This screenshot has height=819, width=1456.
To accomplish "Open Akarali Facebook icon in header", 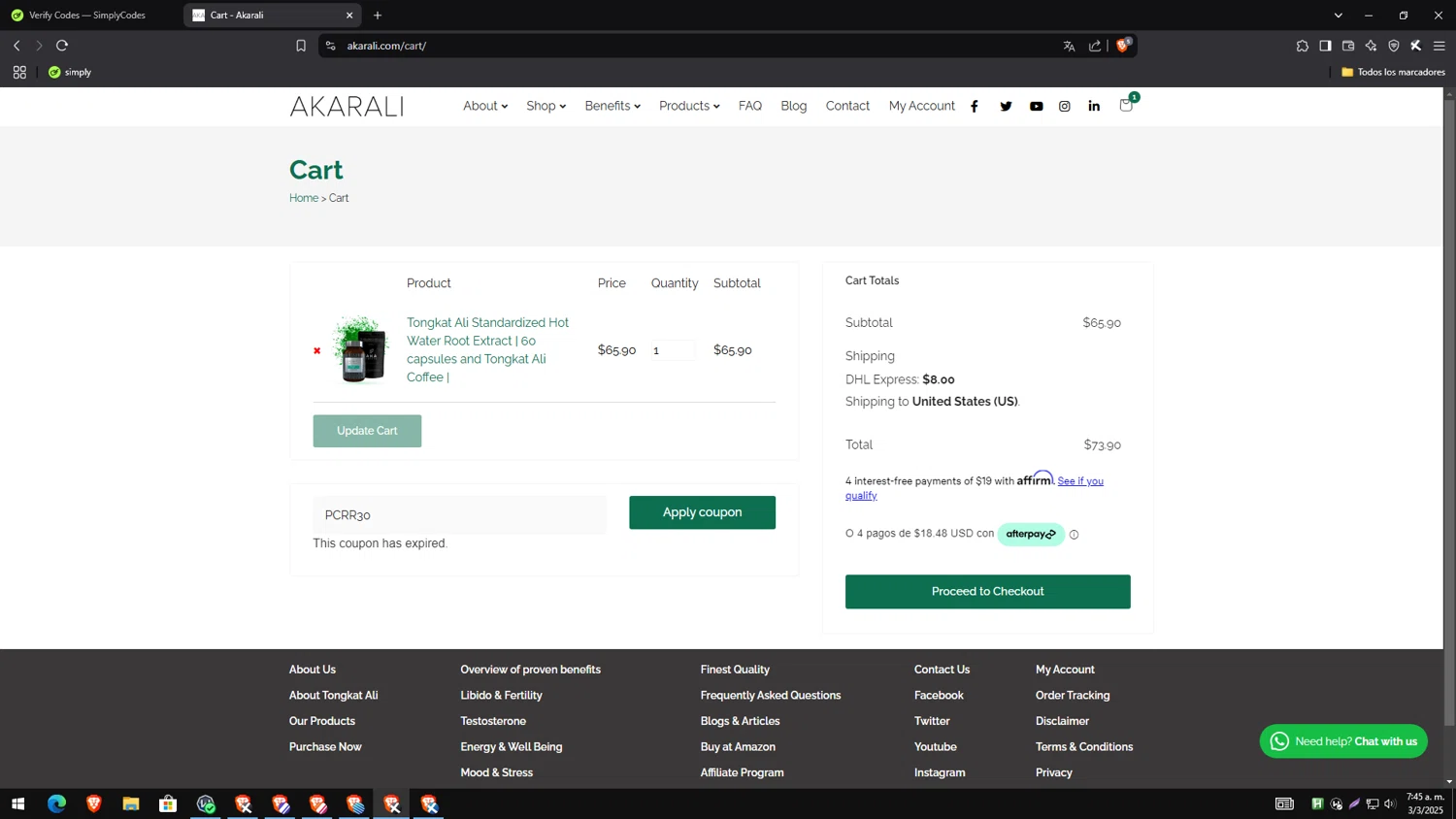I will tap(975, 107).
